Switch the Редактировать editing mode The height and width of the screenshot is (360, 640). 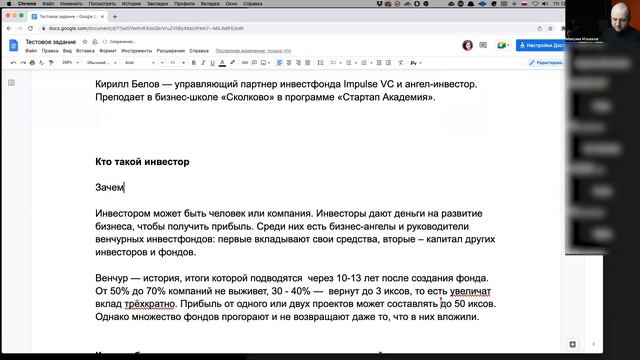[546, 63]
